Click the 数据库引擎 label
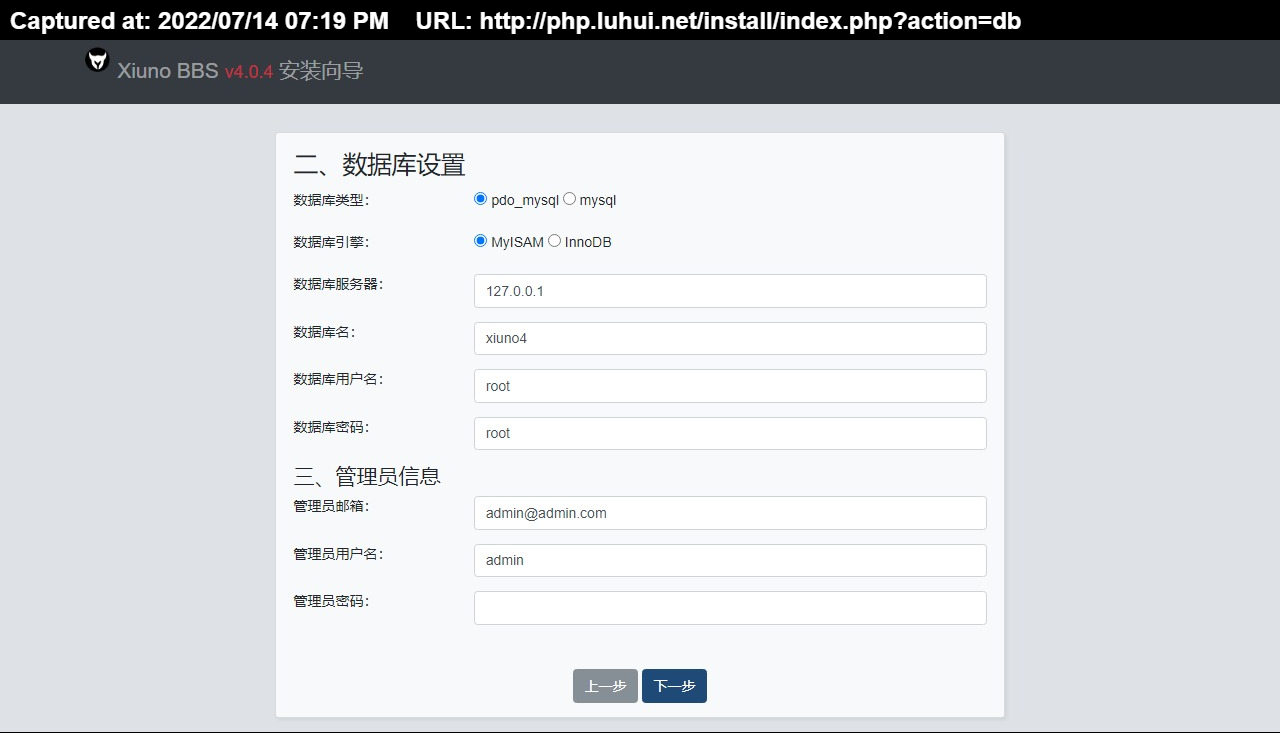The height and width of the screenshot is (733, 1280). coord(331,242)
